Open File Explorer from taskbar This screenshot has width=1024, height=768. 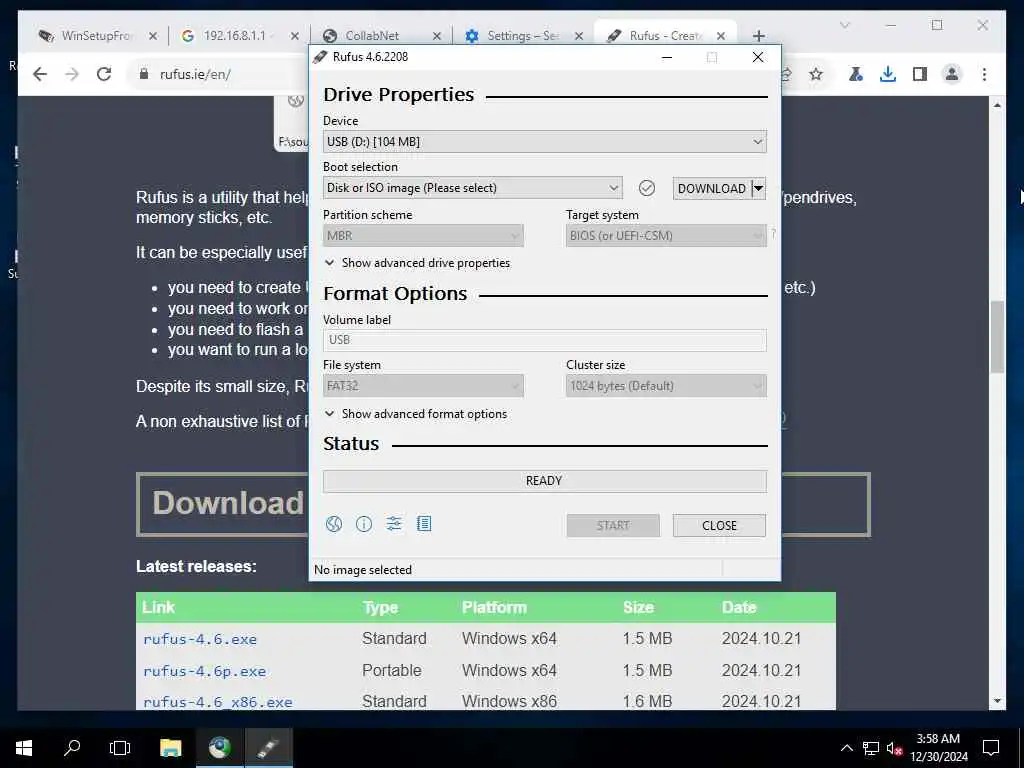[170, 748]
